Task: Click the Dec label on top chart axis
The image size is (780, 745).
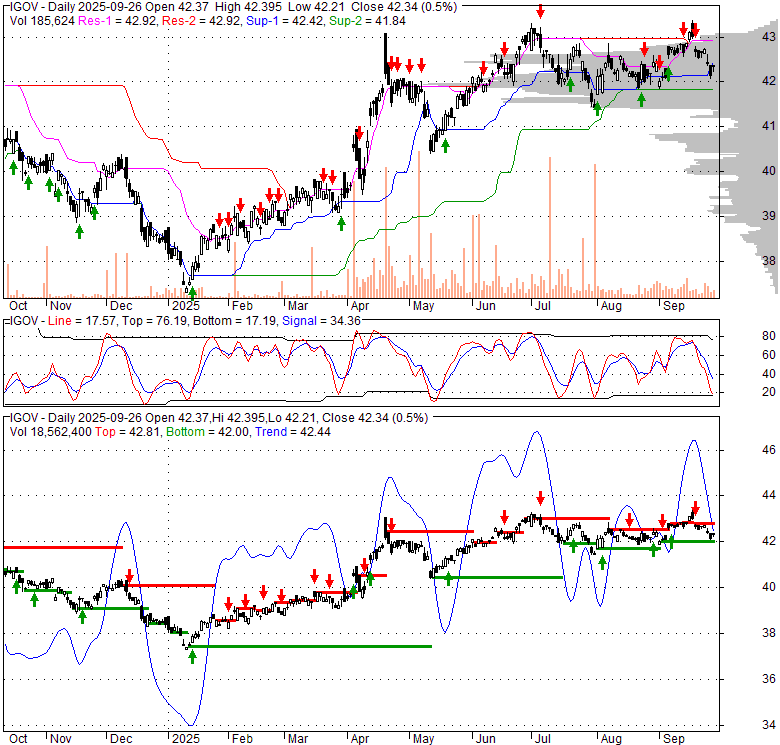Action: coord(121,306)
